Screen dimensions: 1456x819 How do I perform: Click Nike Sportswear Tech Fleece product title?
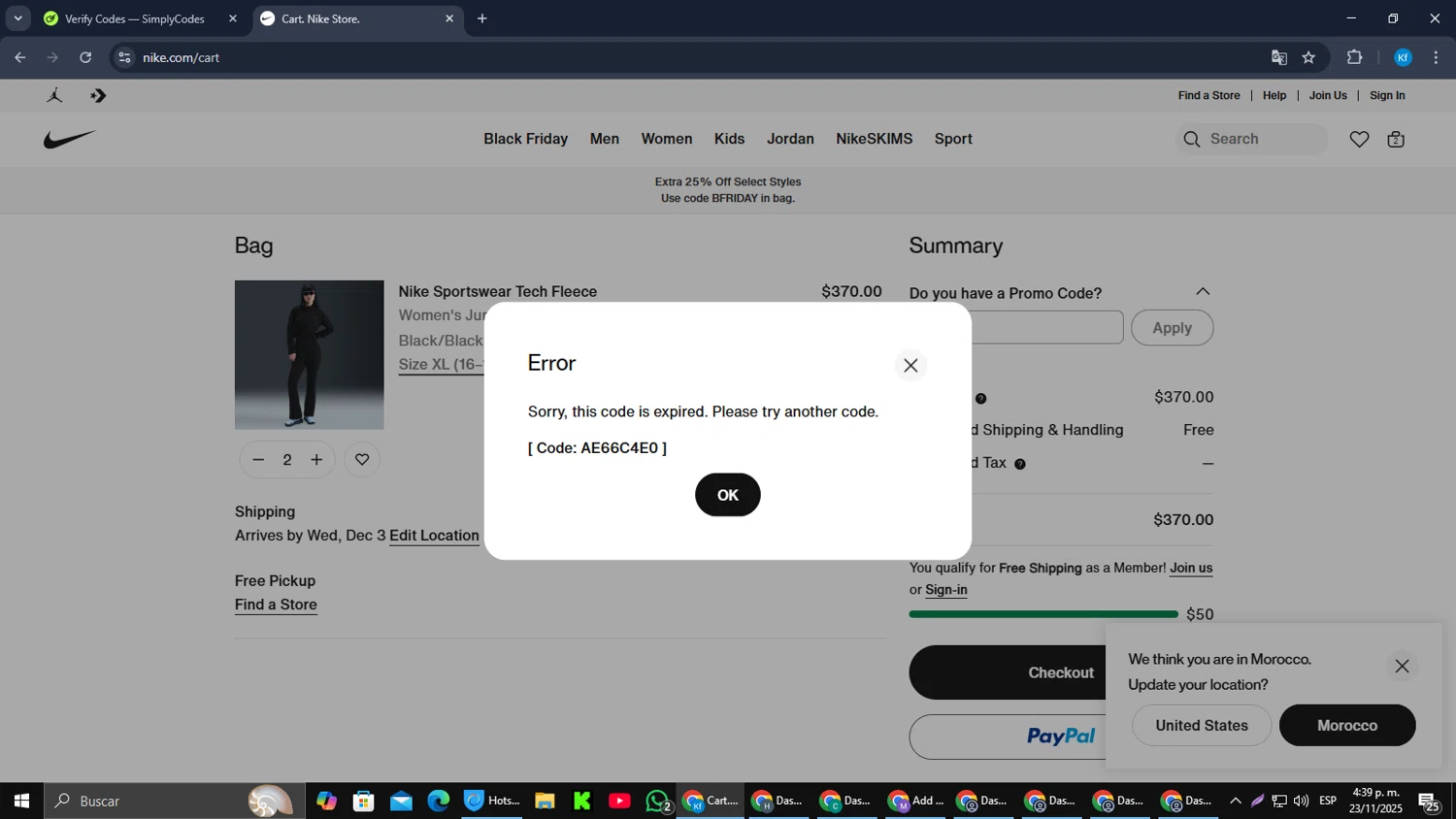(x=497, y=291)
